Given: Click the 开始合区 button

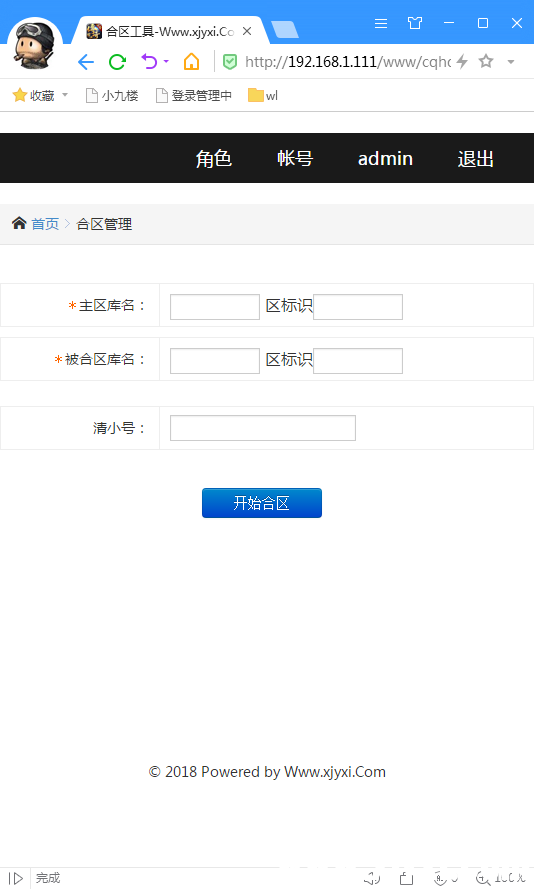Looking at the screenshot, I should 262,503.
